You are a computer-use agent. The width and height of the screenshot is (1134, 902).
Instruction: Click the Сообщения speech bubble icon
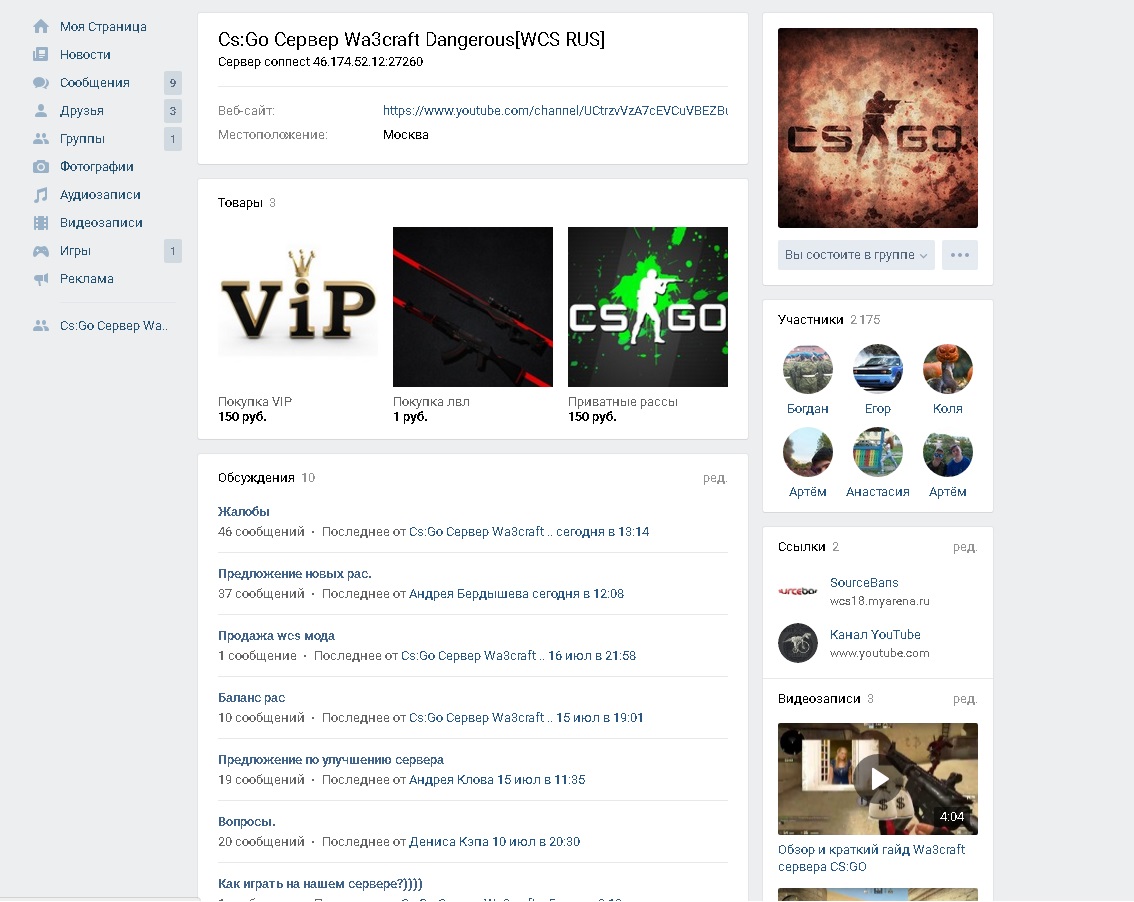pos(41,82)
